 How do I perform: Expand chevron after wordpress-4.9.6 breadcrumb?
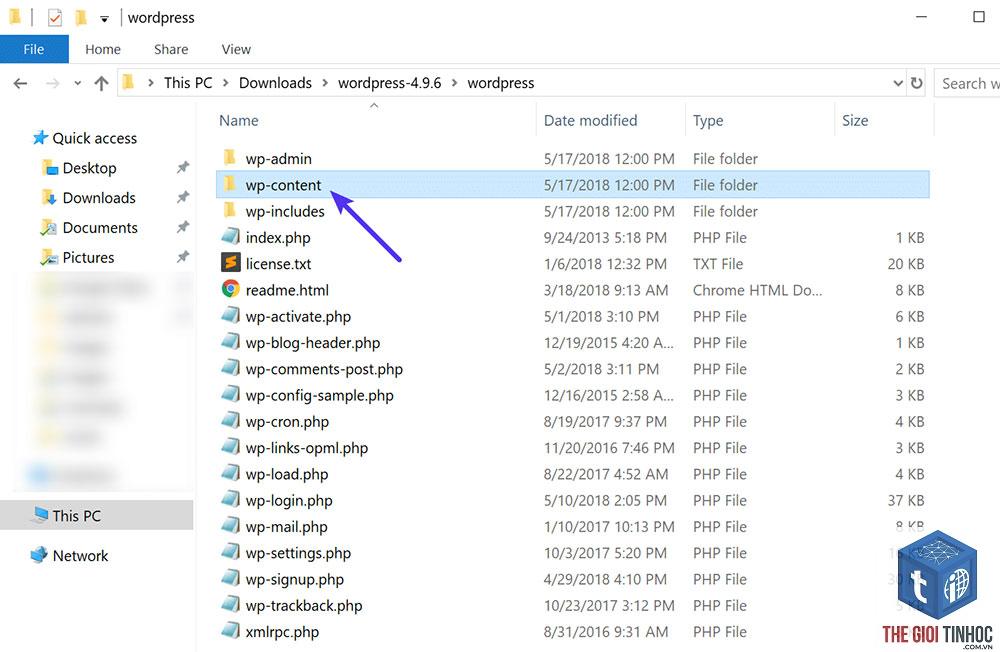point(455,83)
